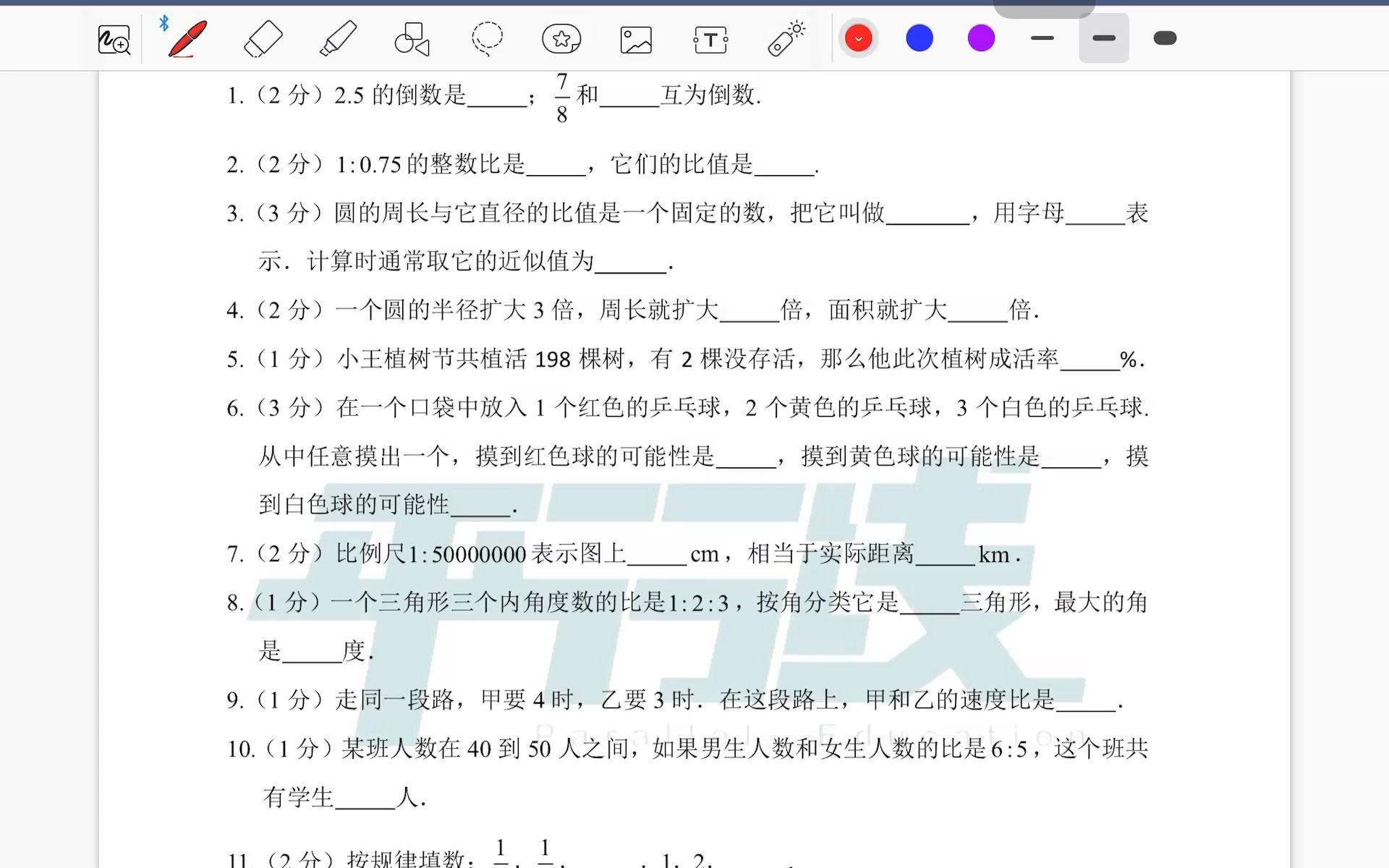The image size is (1389, 868).
Task: Click question 3 text '圆的周长与它直径的比值'
Action: tap(477, 213)
